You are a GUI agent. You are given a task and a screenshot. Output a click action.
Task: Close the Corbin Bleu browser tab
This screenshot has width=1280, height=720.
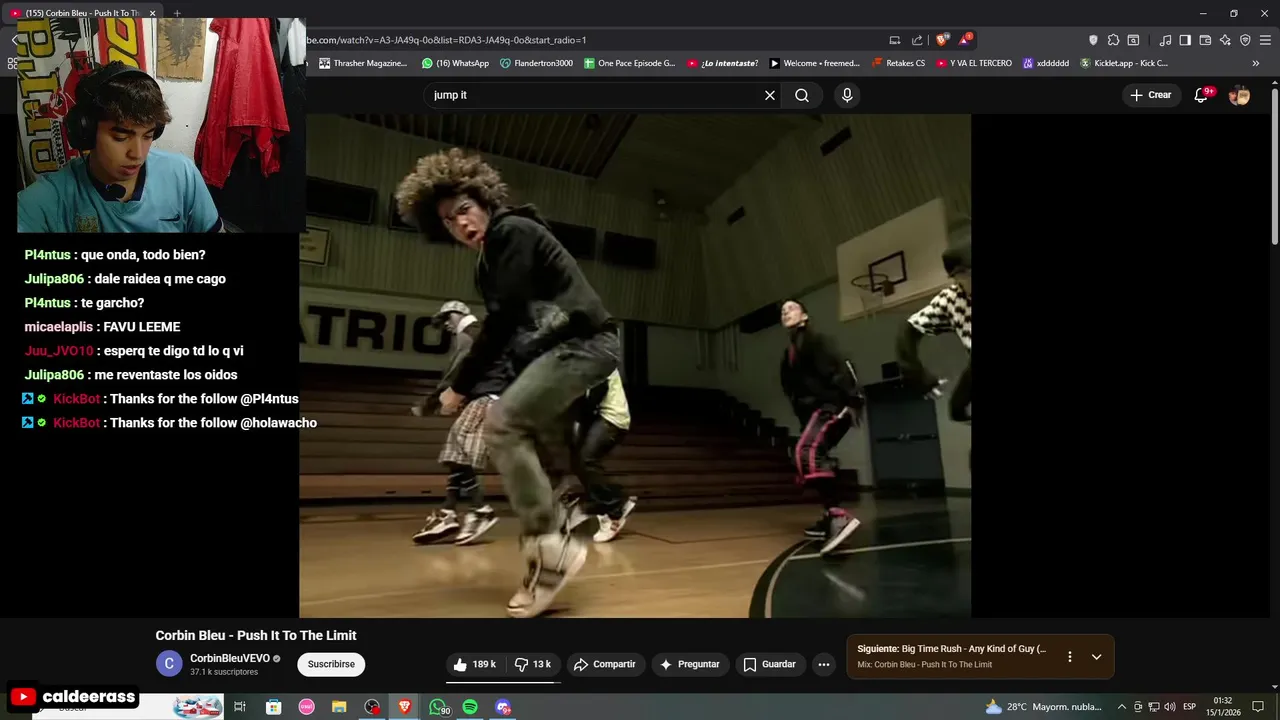tap(153, 13)
